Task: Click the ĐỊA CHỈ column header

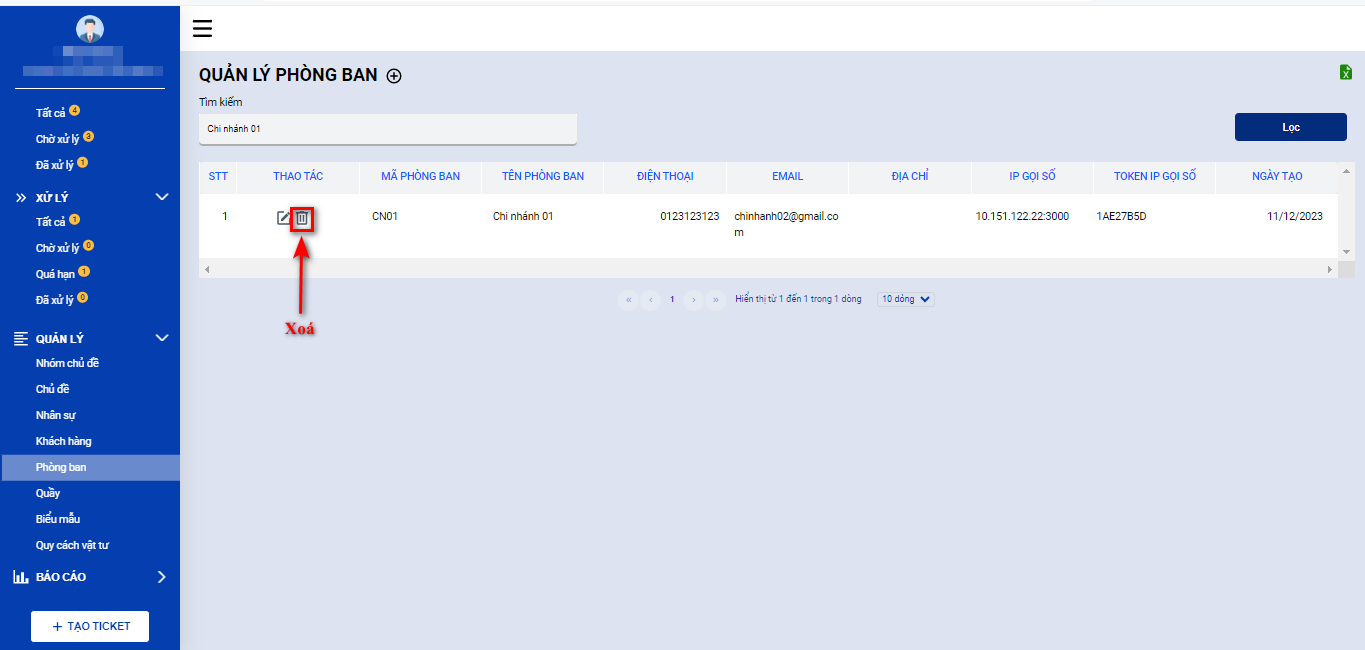Action: point(910,176)
